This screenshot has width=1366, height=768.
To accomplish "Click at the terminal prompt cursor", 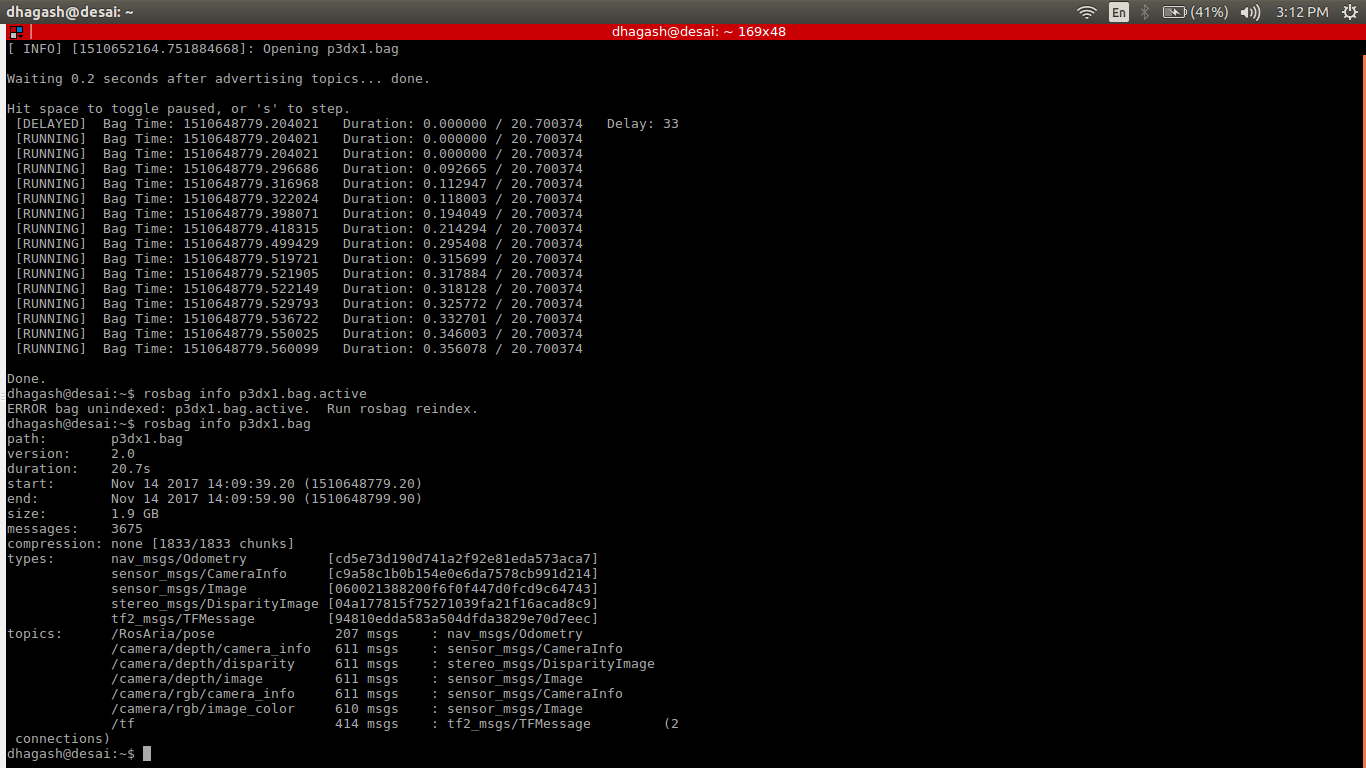I will 147,753.
